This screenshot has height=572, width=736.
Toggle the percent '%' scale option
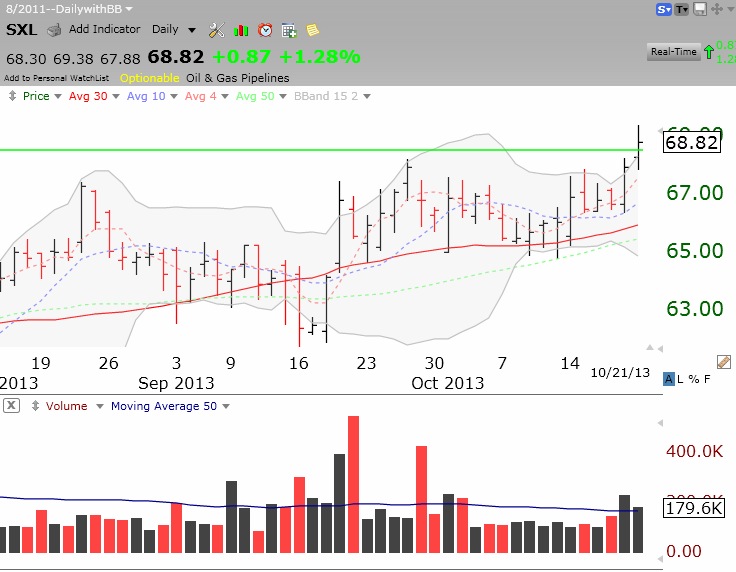click(x=692, y=379)
